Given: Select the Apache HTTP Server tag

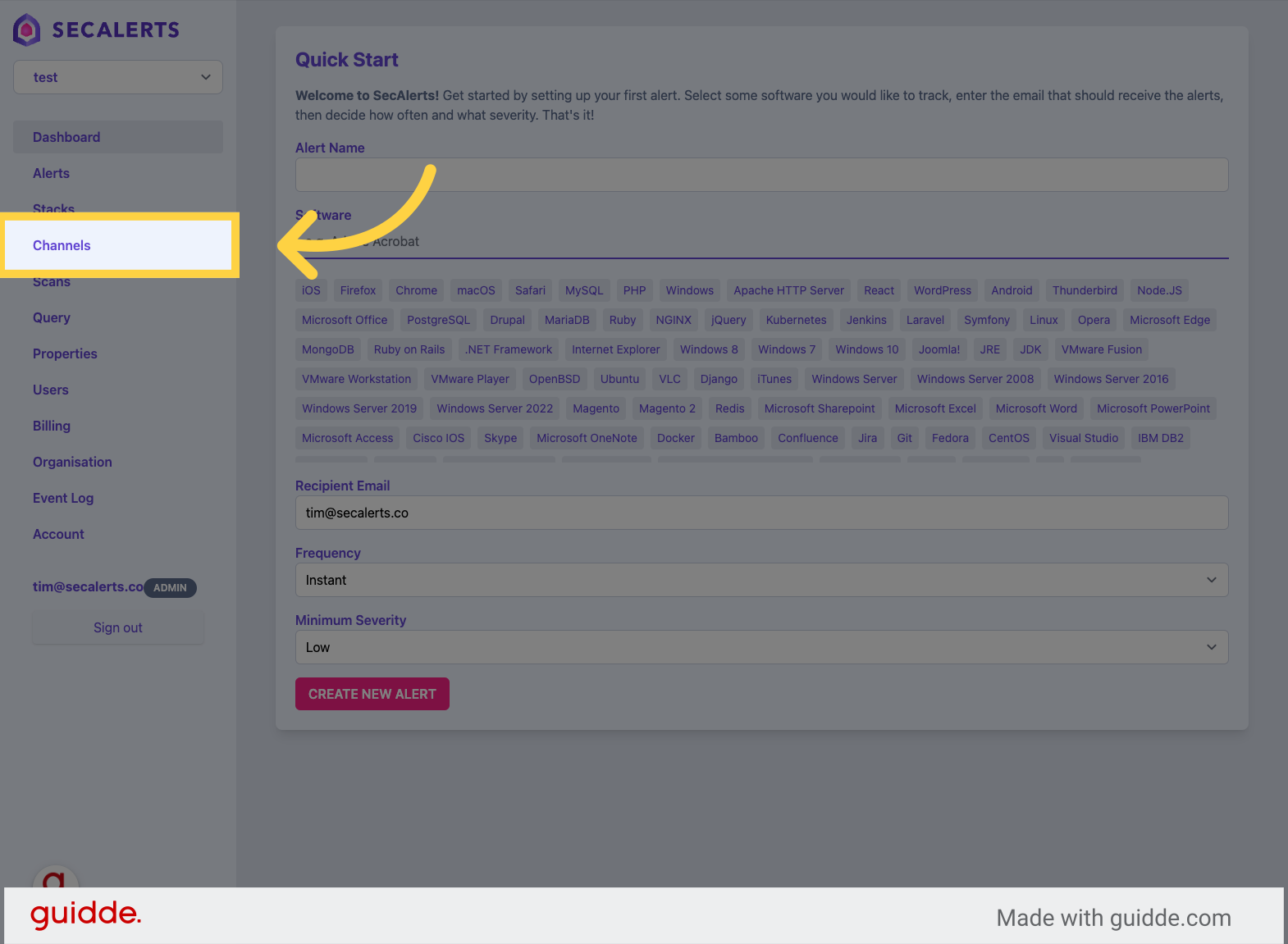Looking at the screenshot, I should 788,290.
